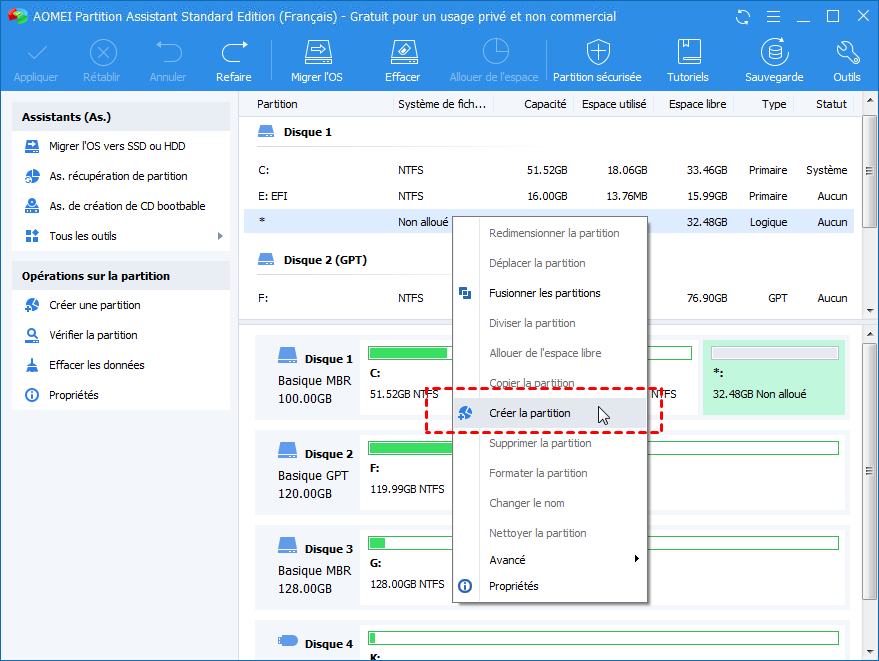Image resolution: width=879 pixels, height=661 pixels.
Task: Select the C: 51.52GB block in disk map
Action: pos(406,377)
